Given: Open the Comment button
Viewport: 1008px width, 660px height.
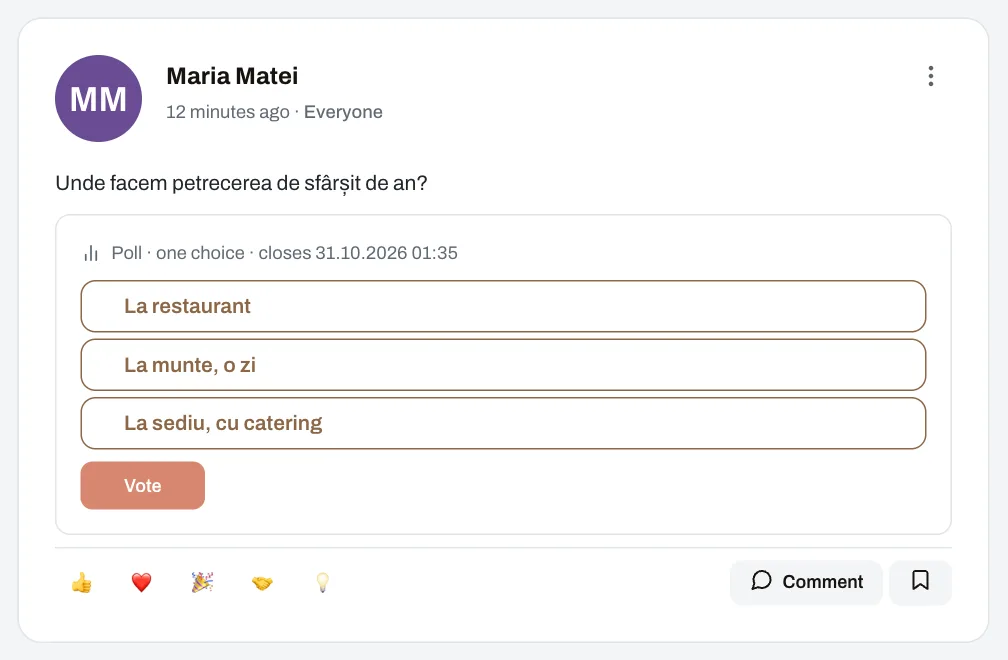Looking at the screenshot, I should [806, 582].
